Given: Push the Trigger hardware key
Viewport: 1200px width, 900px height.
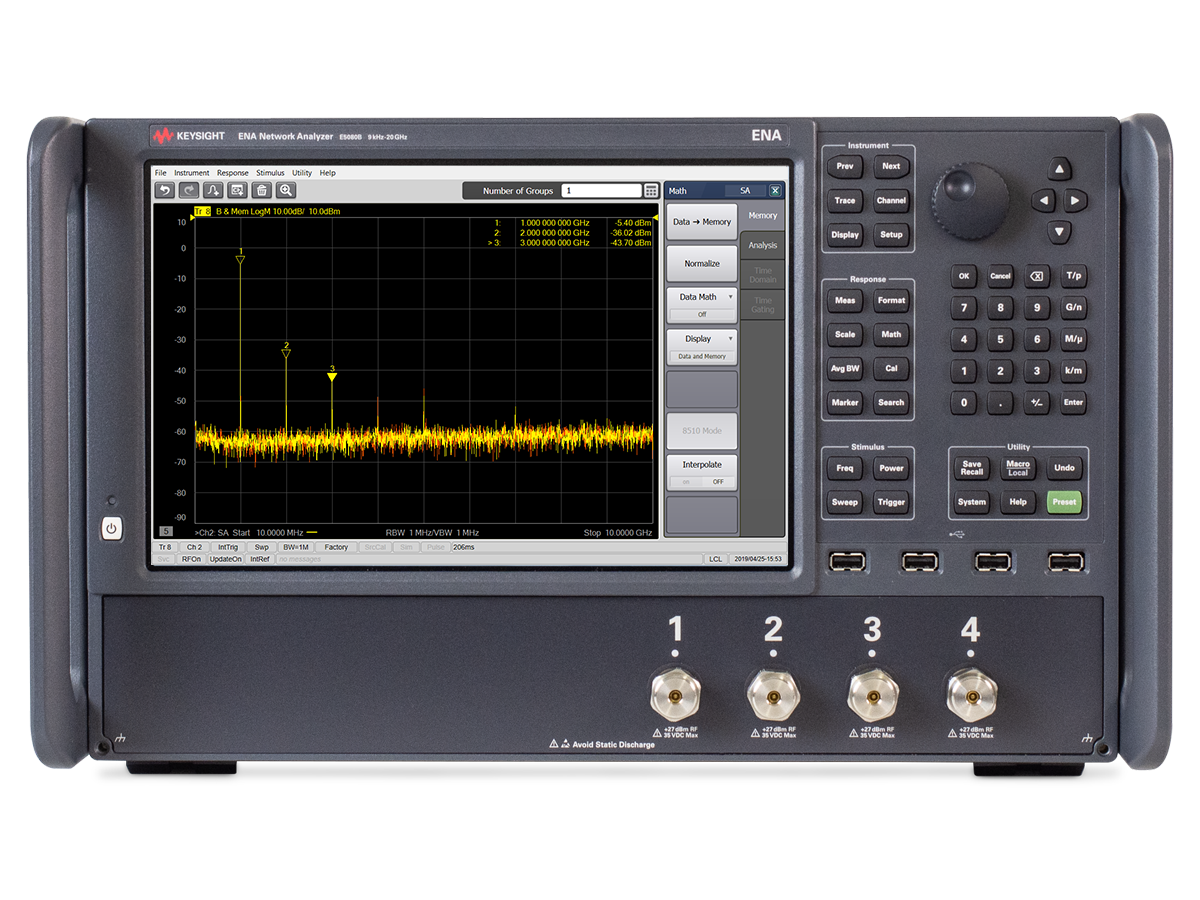Looking at the screenshot, I should [891, 502].
